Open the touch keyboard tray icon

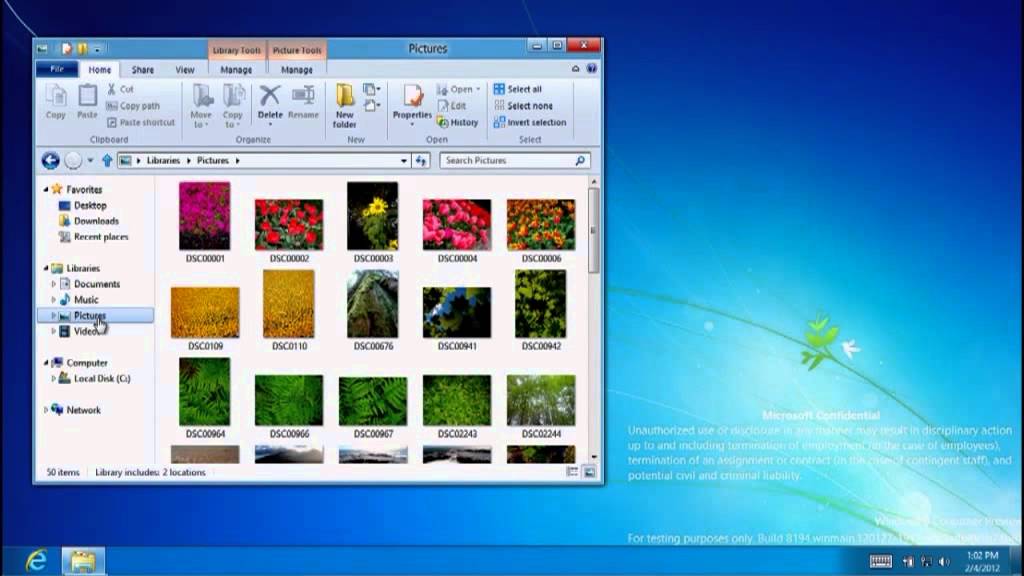pos(881,561)
